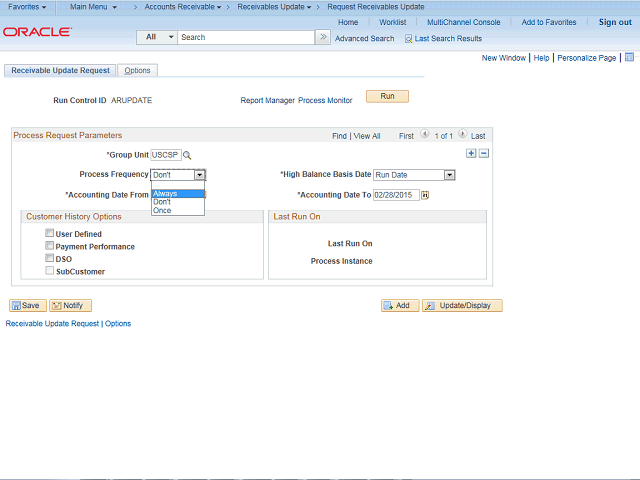Tick the SubCustomer checkbox

point(49,271)
